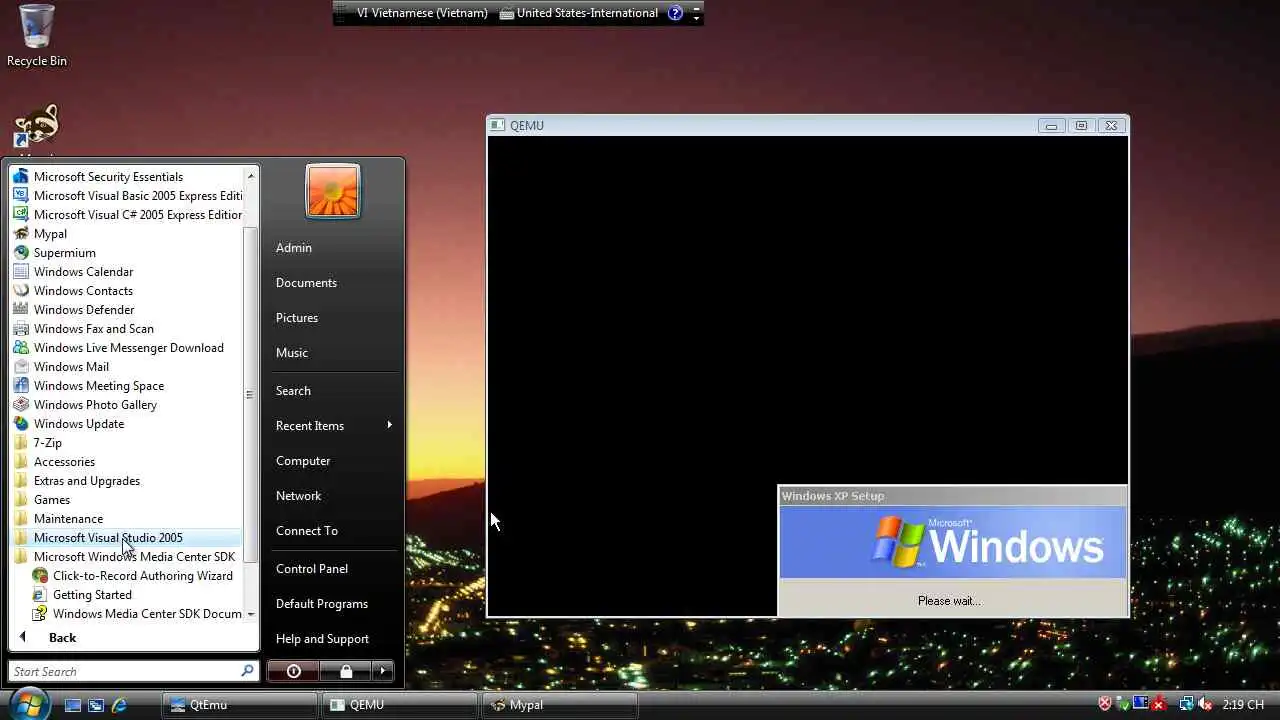The image size is (1280, 720).
Task: Open Windows Fax and Scan
Action: [126, 329]
